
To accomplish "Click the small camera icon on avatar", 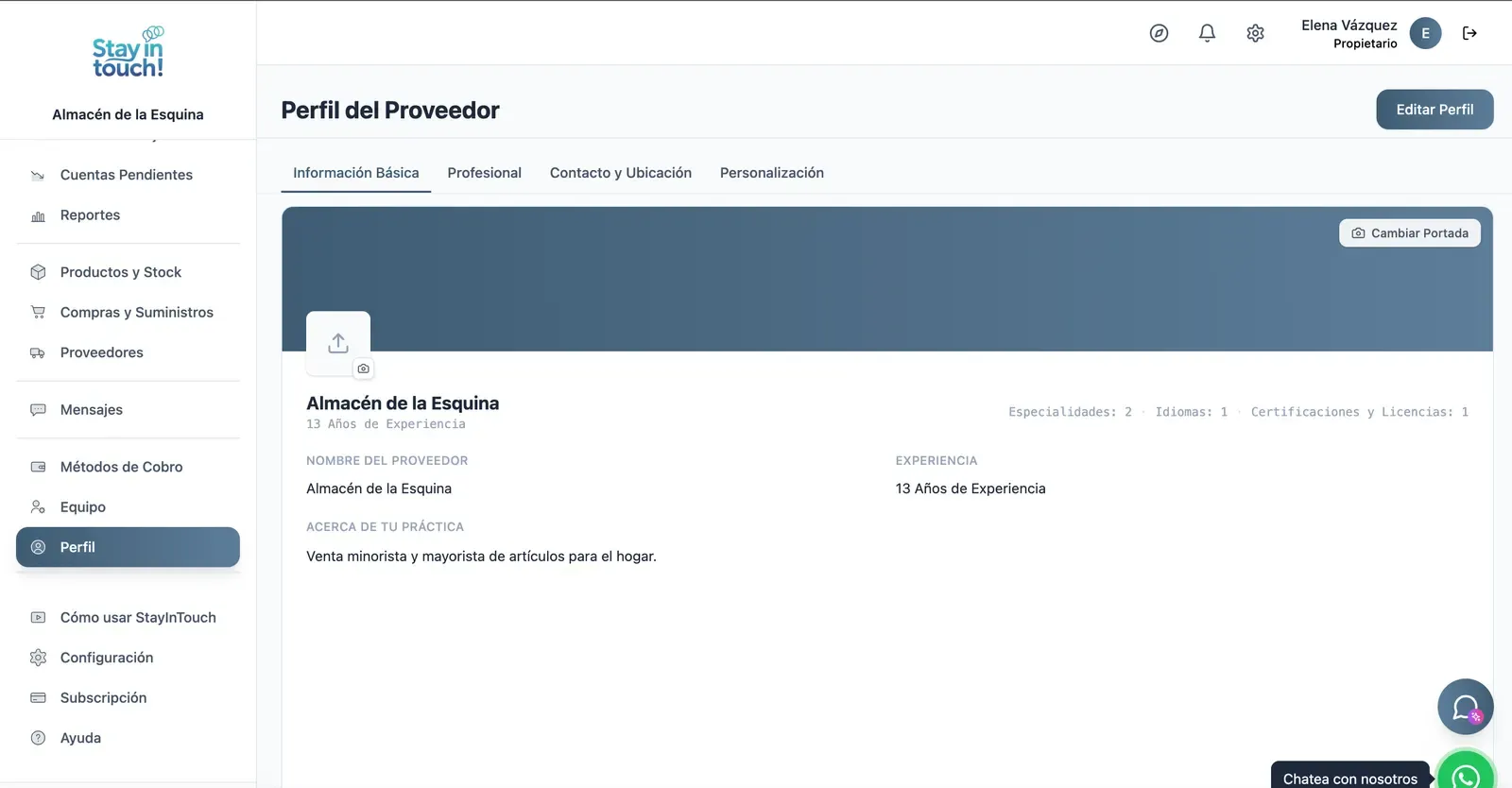I will 363,368.
